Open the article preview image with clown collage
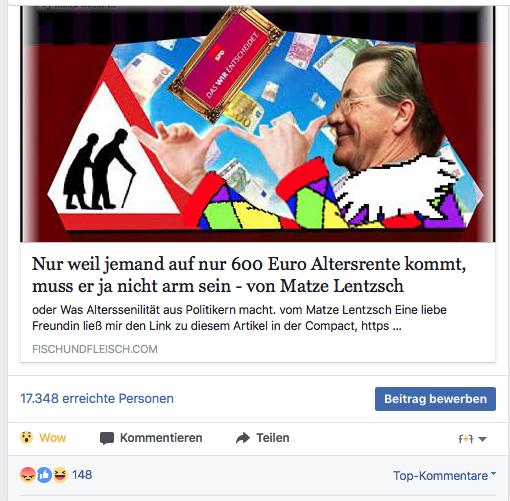Screen dimensions: 510x501 (x=258, y=124)
